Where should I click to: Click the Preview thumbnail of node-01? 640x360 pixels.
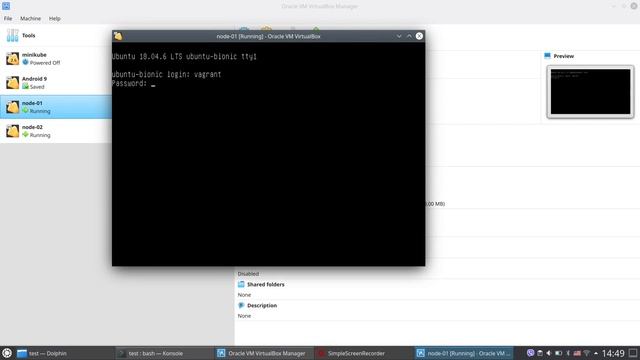590,92
